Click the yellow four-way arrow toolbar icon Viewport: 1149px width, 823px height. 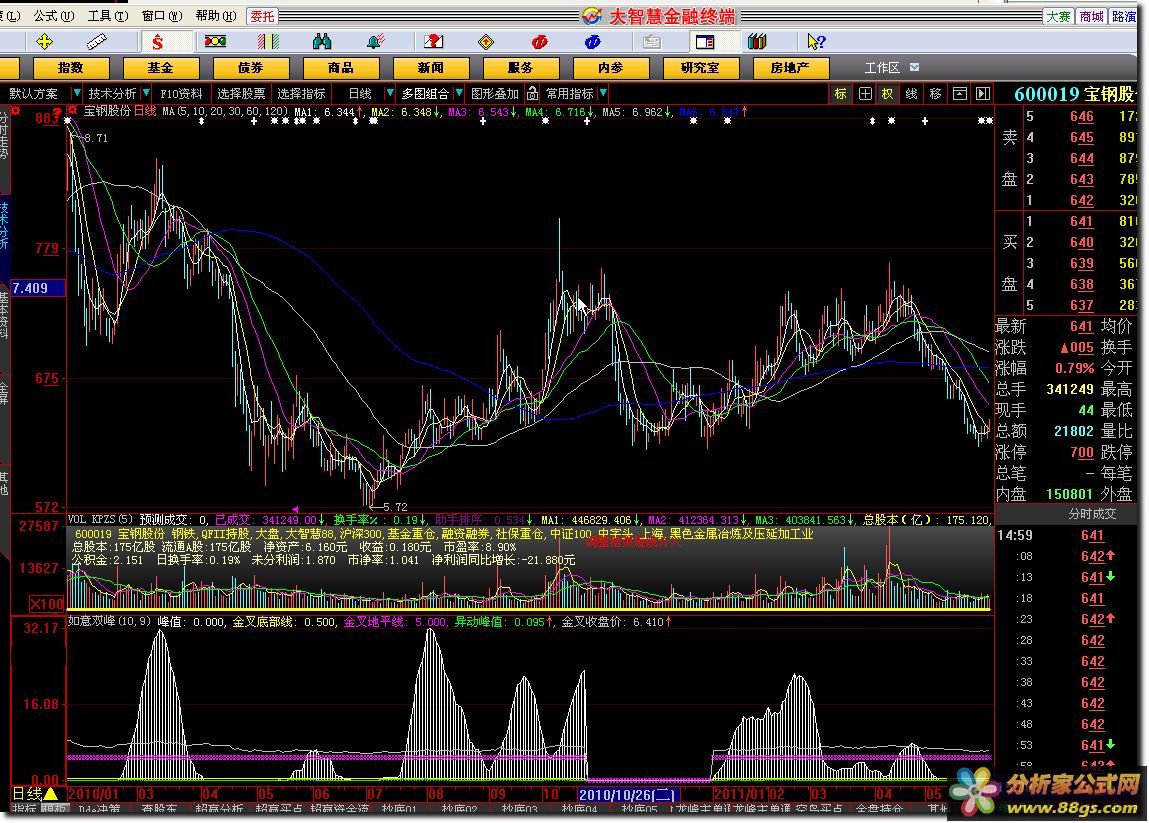coord(44,42)
